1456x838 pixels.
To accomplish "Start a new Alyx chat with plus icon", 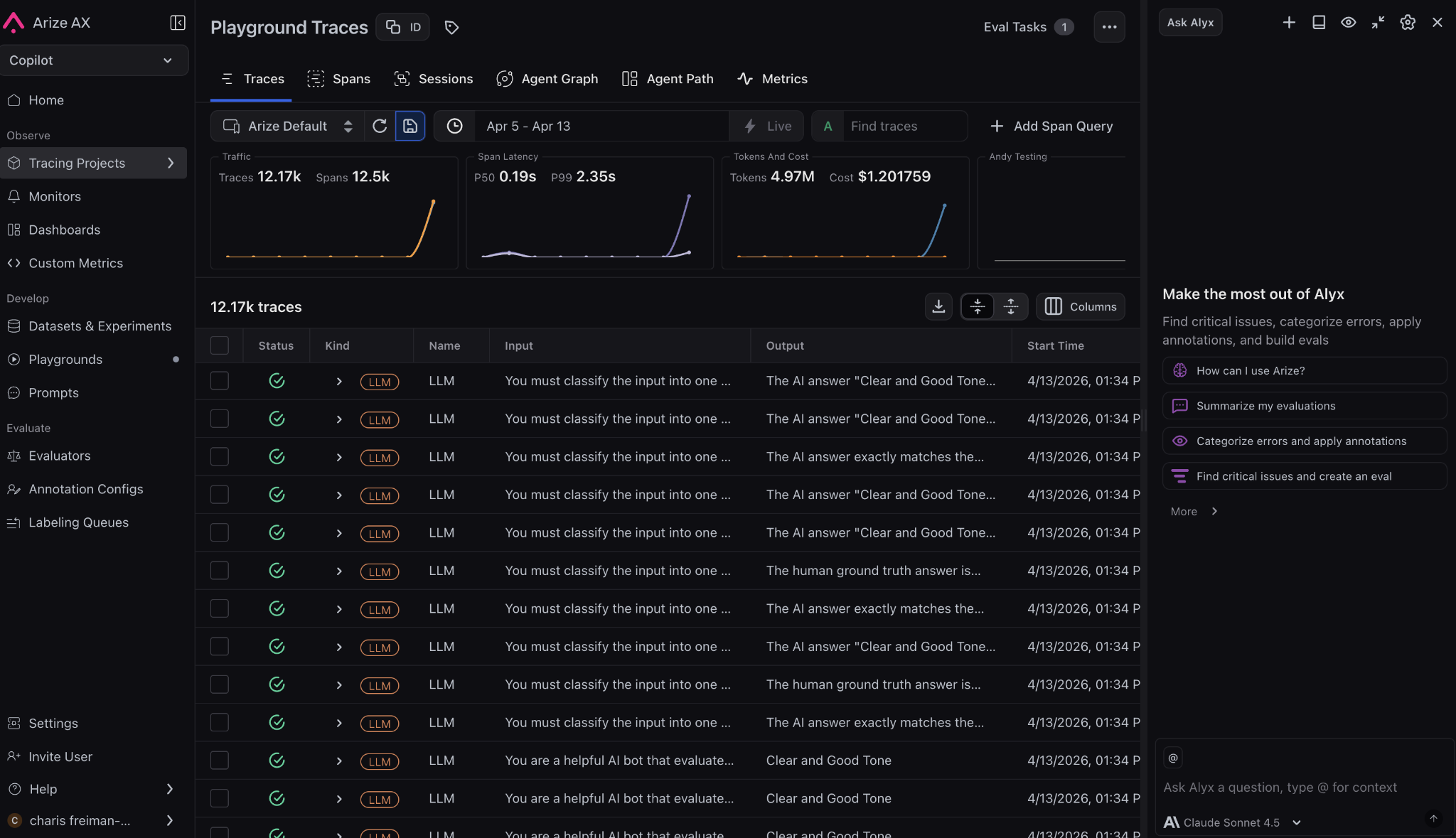I will pyautogui.click(x=1289, y=23).
